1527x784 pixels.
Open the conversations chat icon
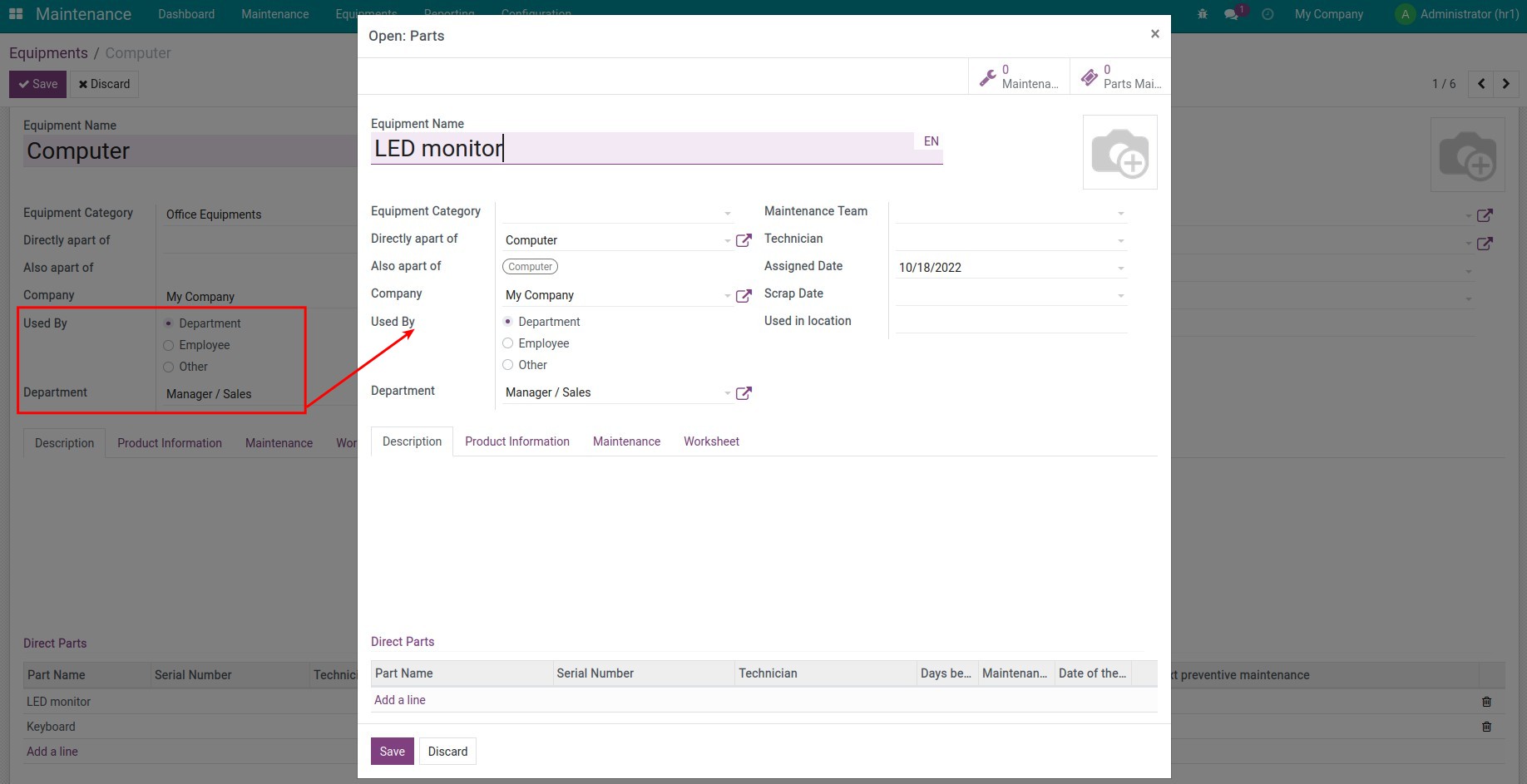pyautogui.click(x=1231, y=14)
